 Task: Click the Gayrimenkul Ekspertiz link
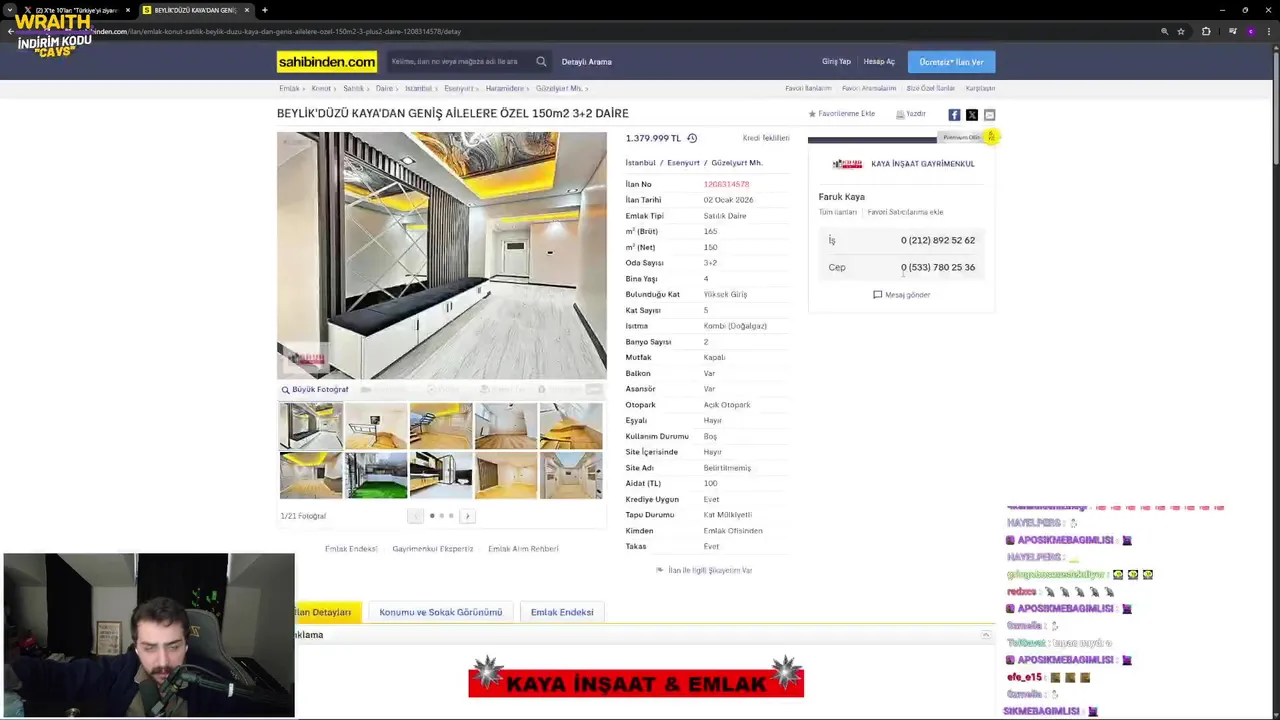(x=433, y=549)
